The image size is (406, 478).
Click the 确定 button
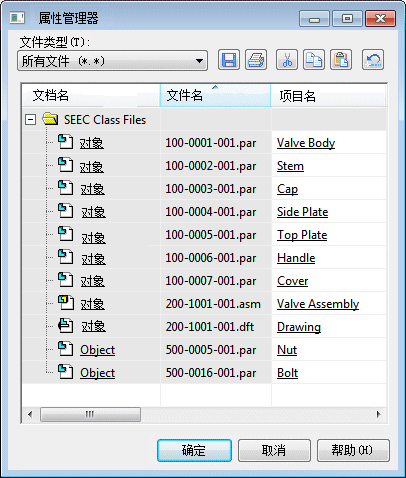point(194,450)
